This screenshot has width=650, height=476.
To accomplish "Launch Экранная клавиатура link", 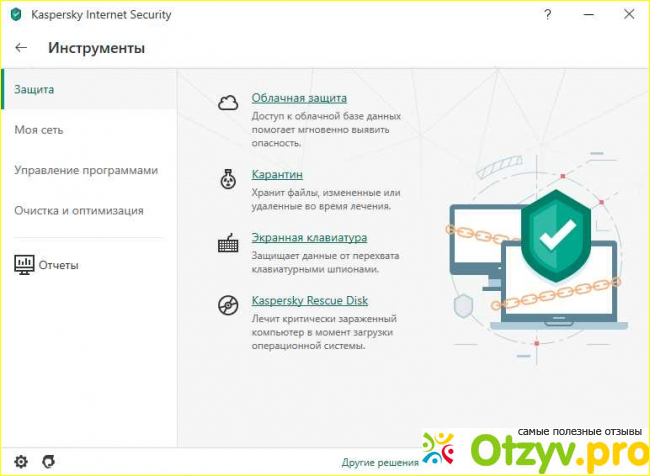I will pos(309,237).
